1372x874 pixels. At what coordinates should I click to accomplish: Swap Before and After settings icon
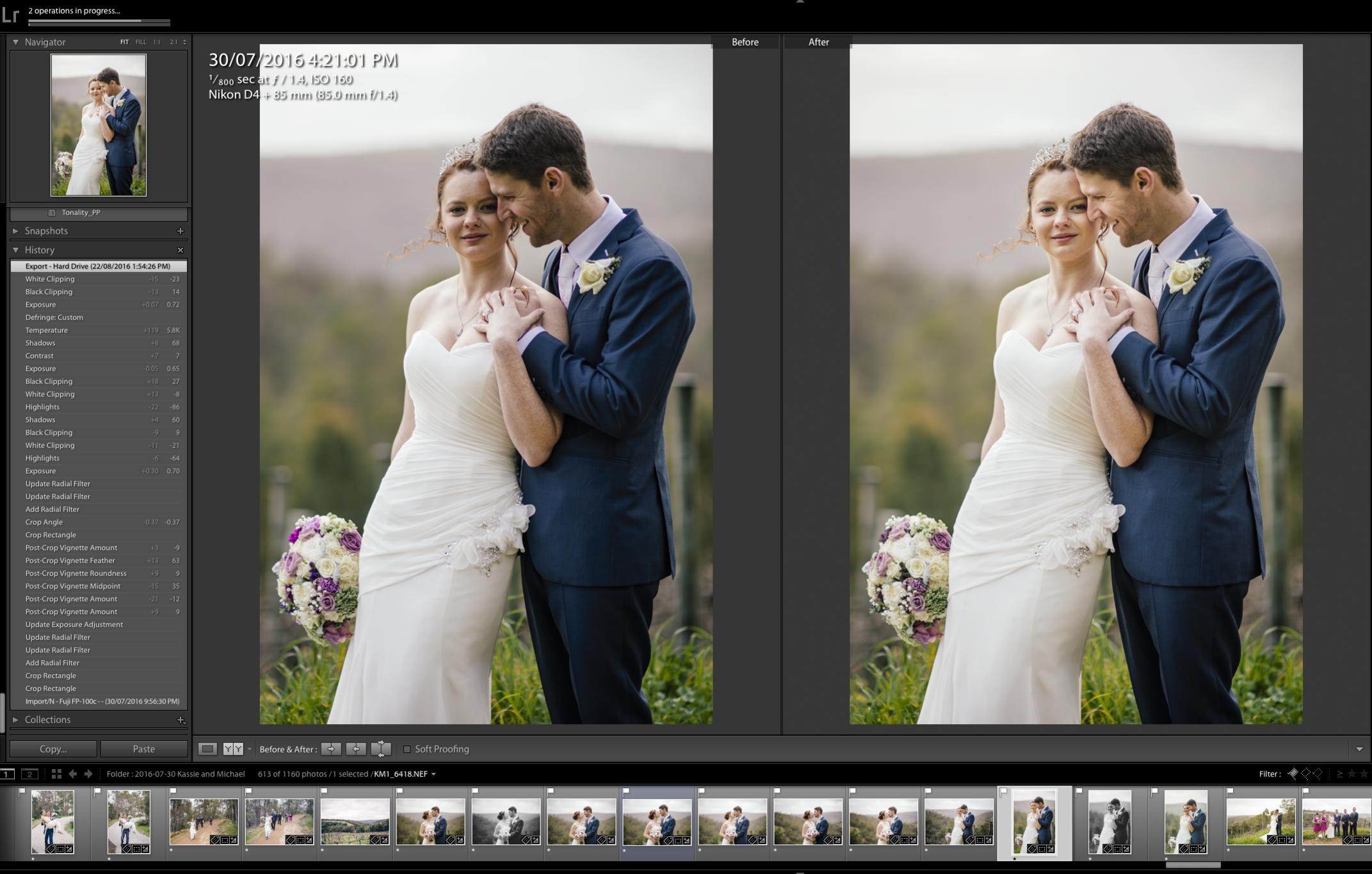click(381, 749)
